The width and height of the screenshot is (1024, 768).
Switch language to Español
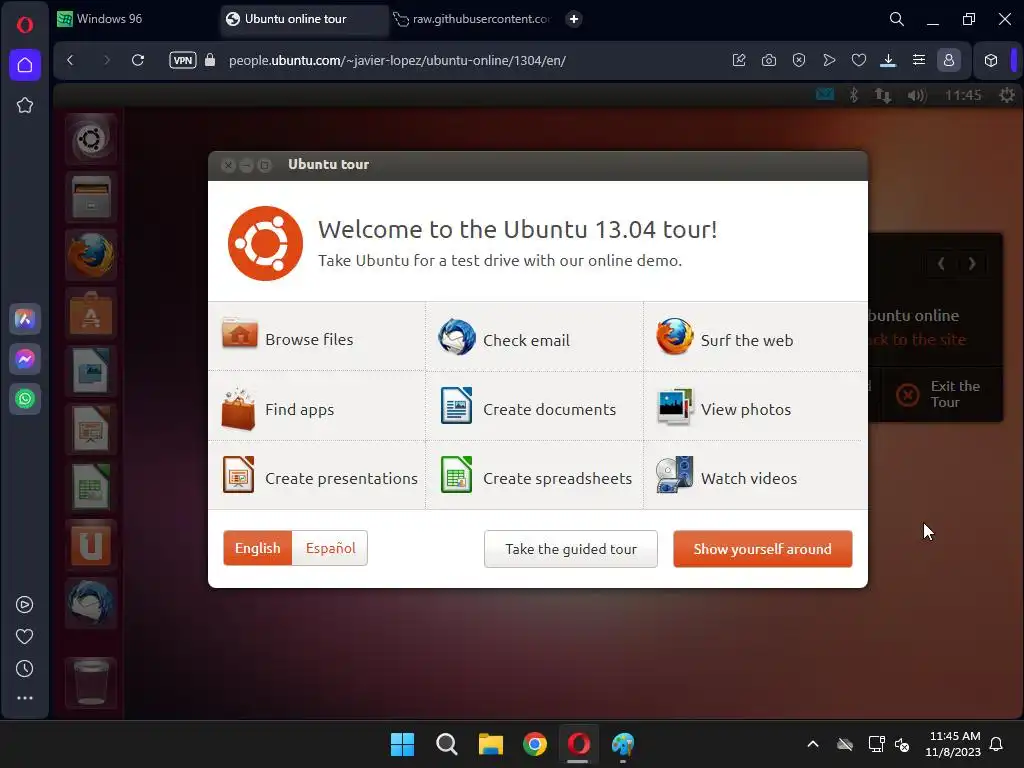click(330, 548)
